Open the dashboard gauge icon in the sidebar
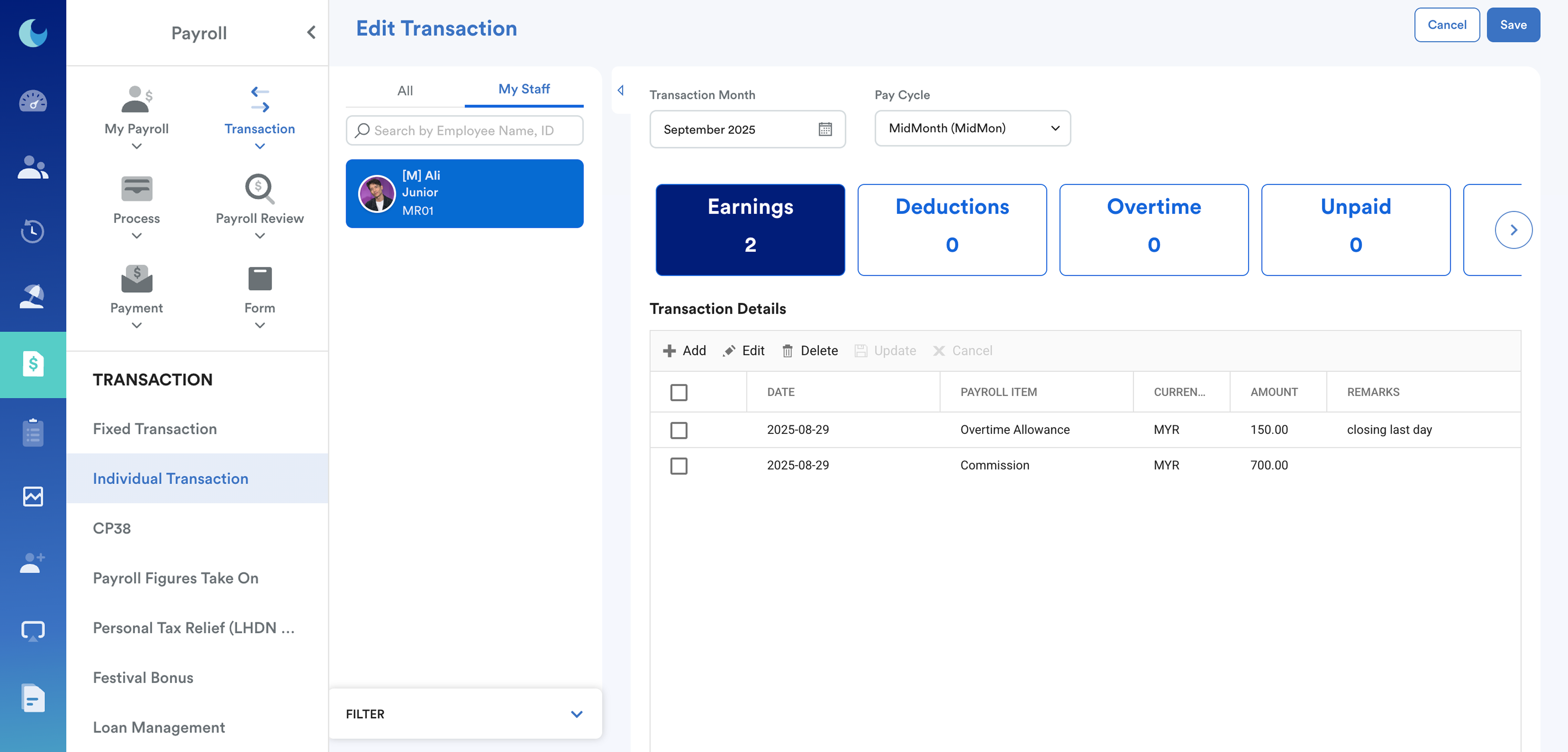Viewport: 1568px width, 752px height. click(33, 101)
